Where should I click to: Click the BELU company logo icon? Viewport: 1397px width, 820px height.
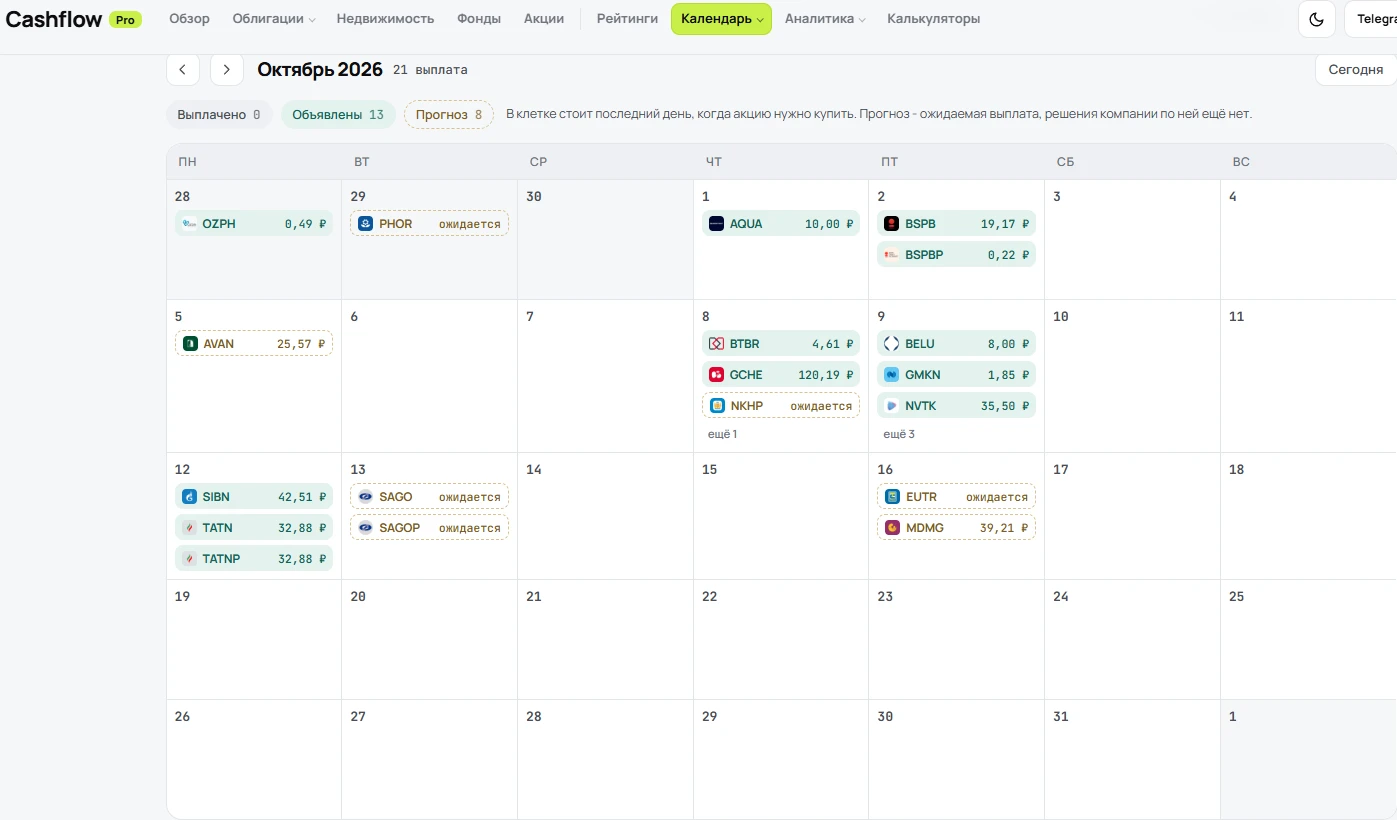coord(892,344)
